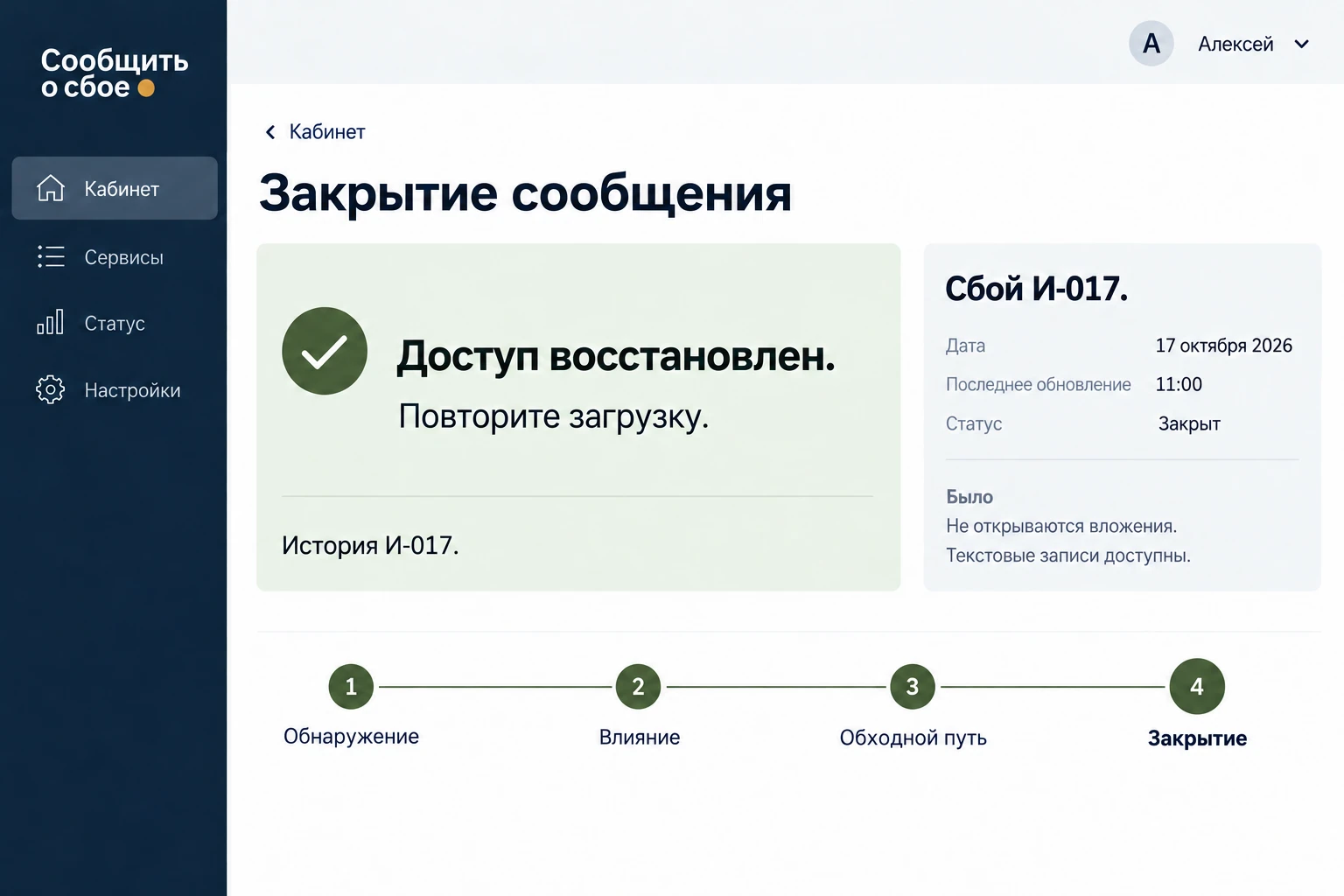Click the gear icon beside Настройки

(x=51, y=389)
